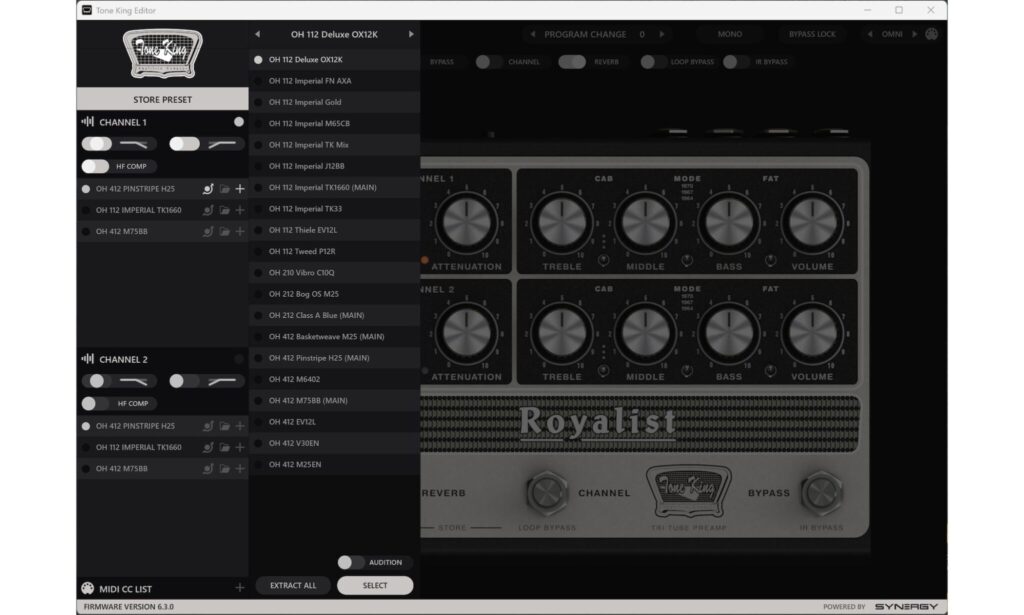Advance PROGRAM CHANGE with the right arrow
This screenshot has width=1024, height=615.
(x=662, y=33)
